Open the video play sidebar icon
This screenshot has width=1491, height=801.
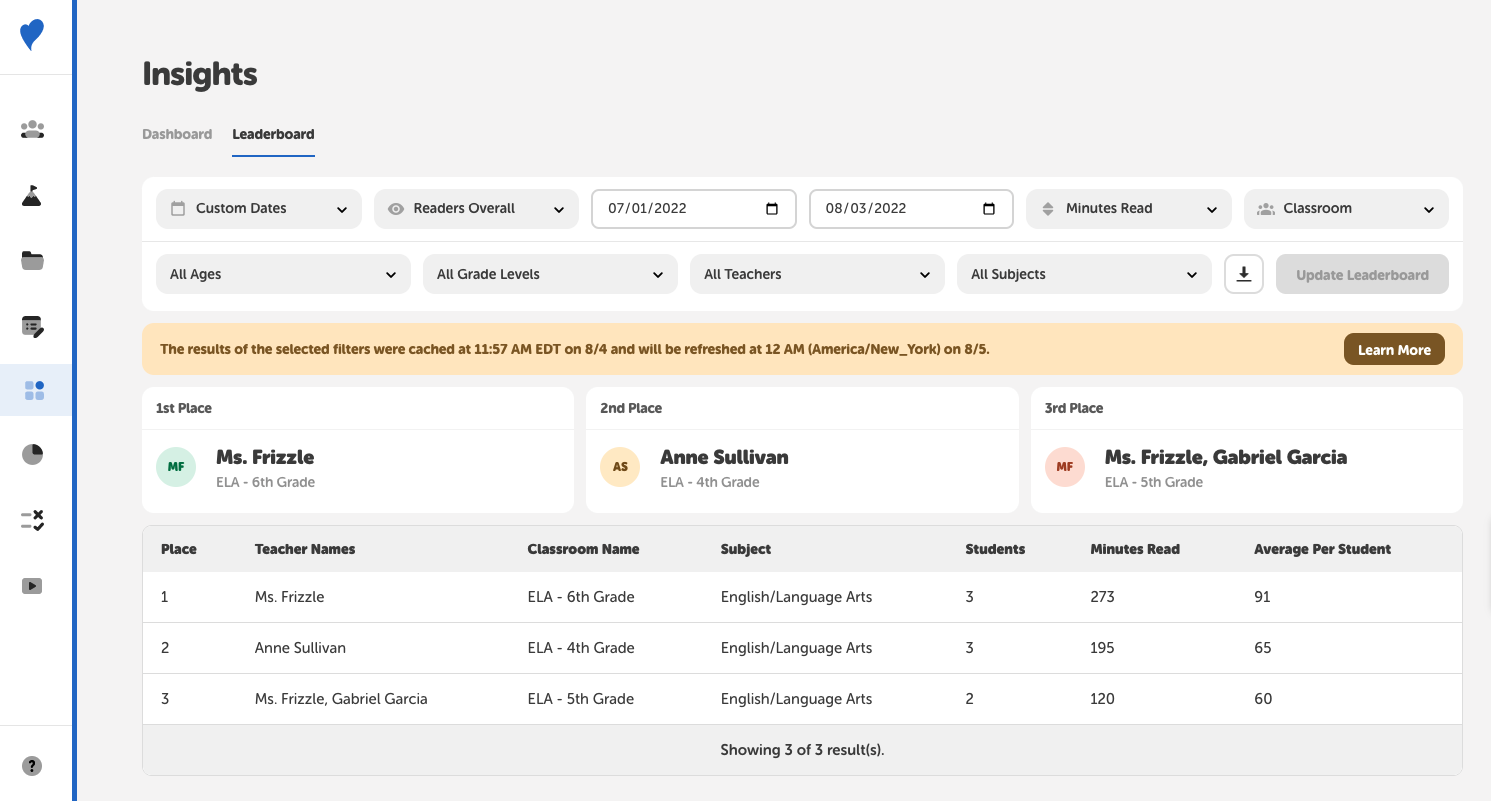coord(32,586)
